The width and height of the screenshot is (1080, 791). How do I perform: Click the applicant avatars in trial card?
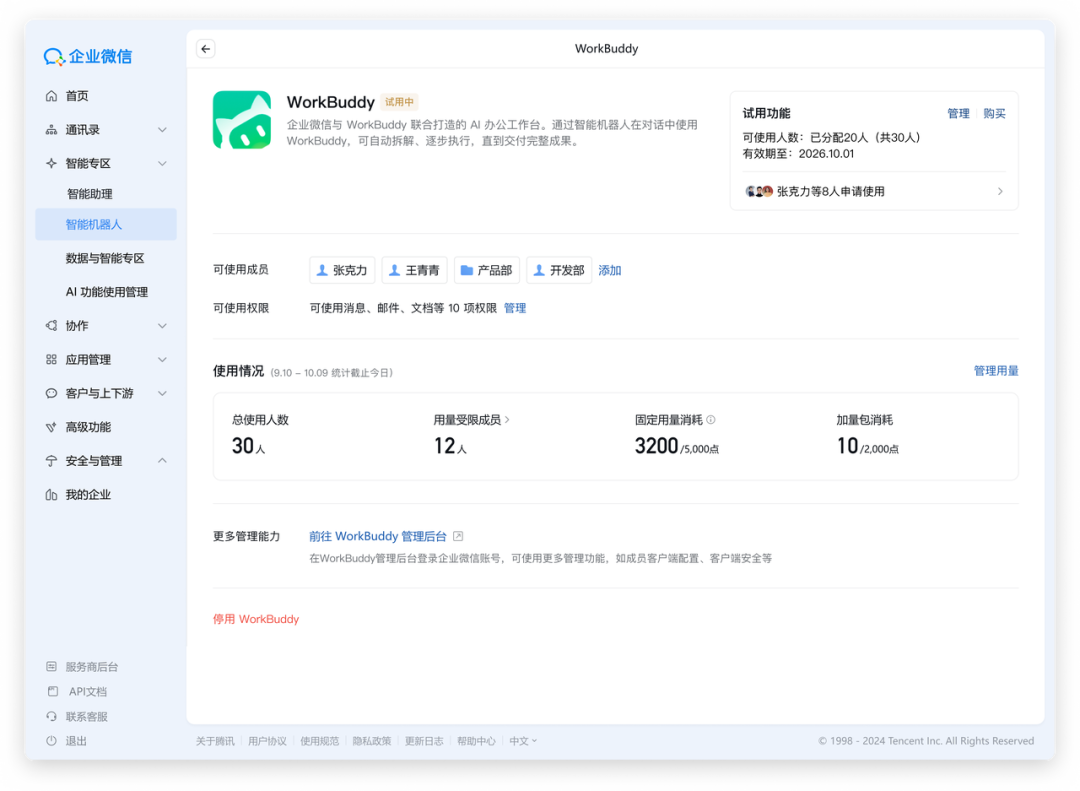tap(758, 192)
